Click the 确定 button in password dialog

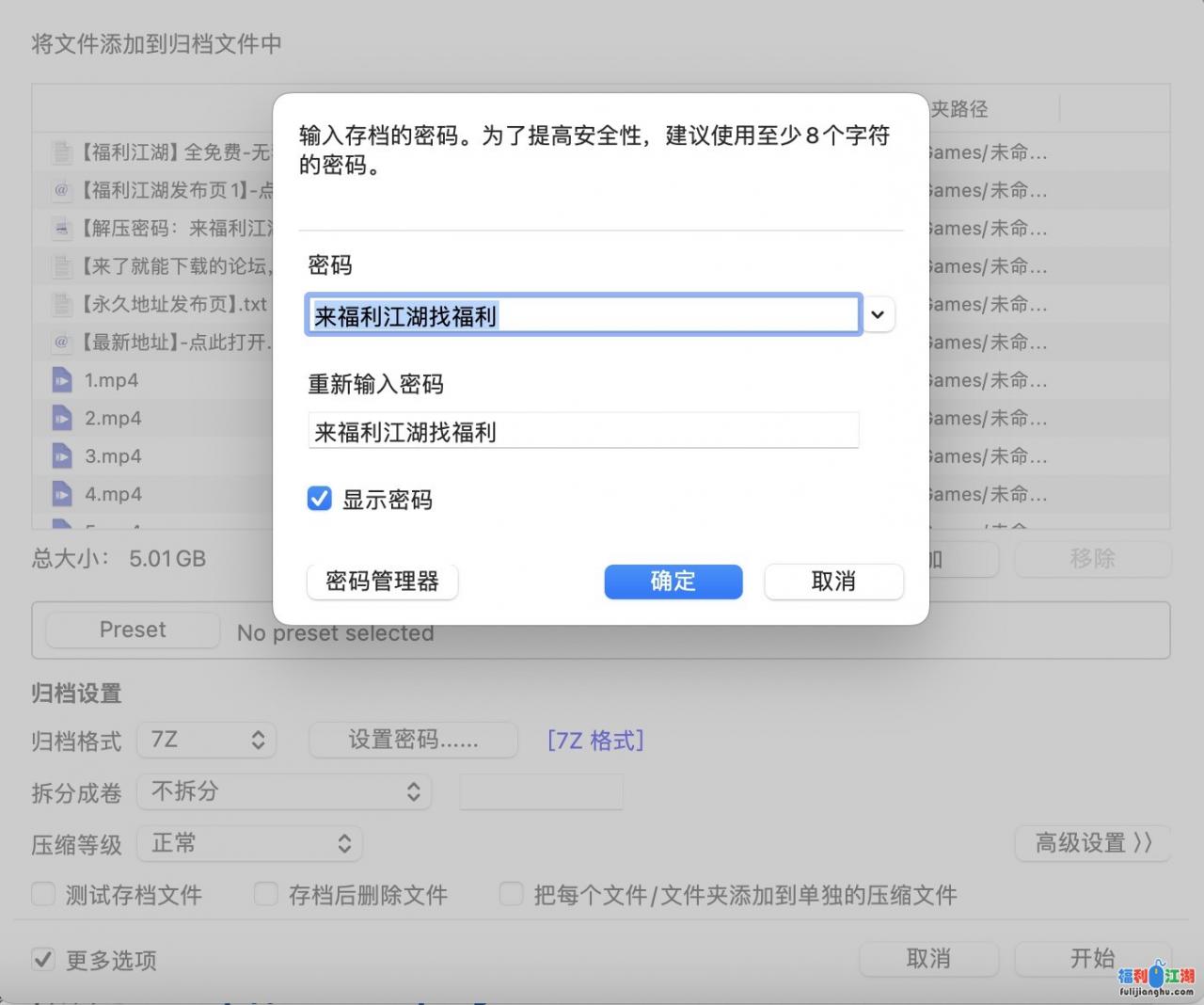[673, 582]
